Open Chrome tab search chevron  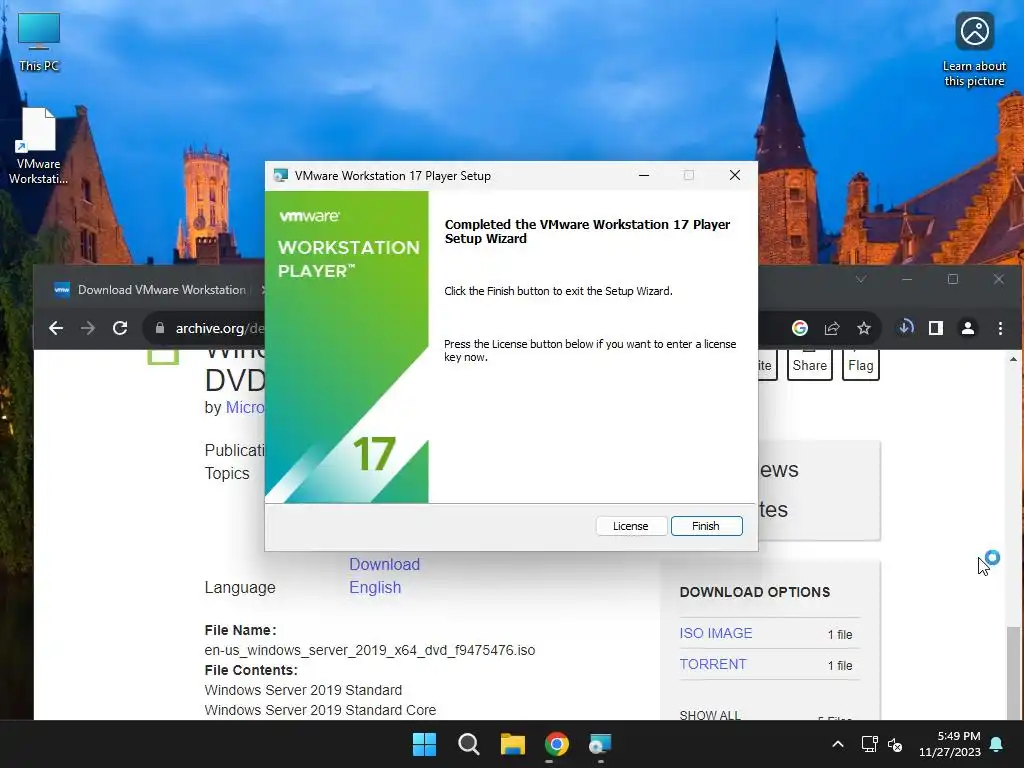pos(861,279)
